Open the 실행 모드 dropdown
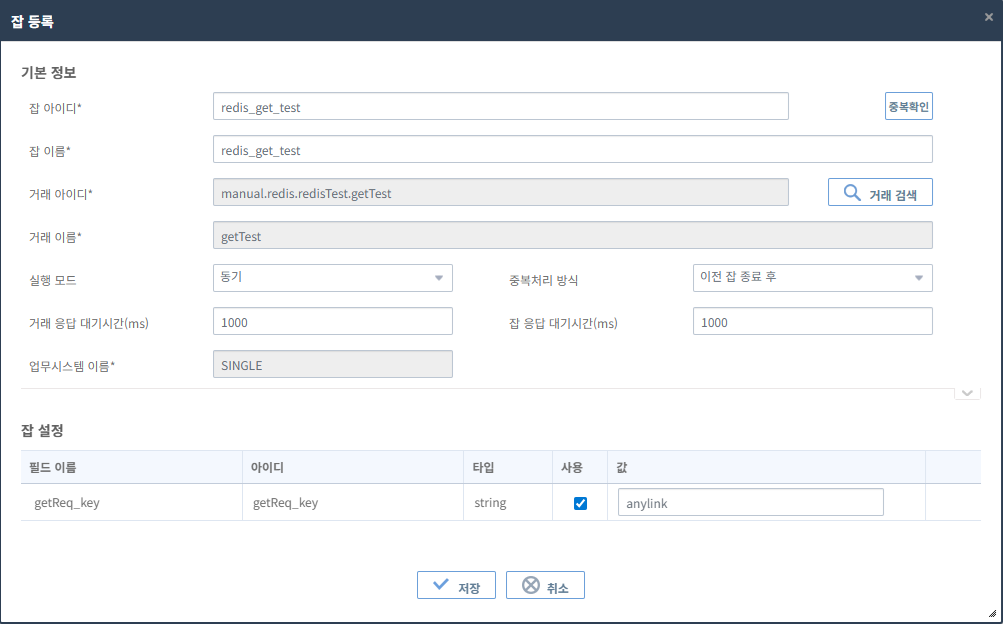 333,278
